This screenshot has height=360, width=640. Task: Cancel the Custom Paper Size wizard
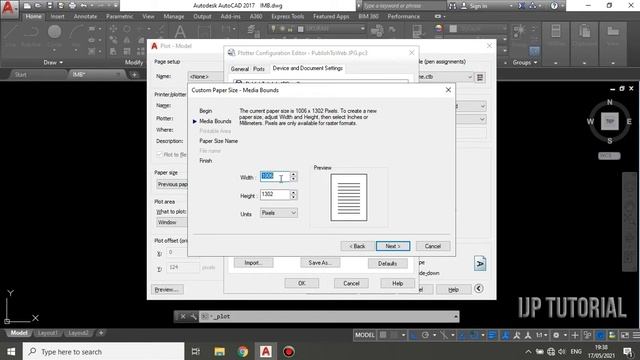click(433, 246)
